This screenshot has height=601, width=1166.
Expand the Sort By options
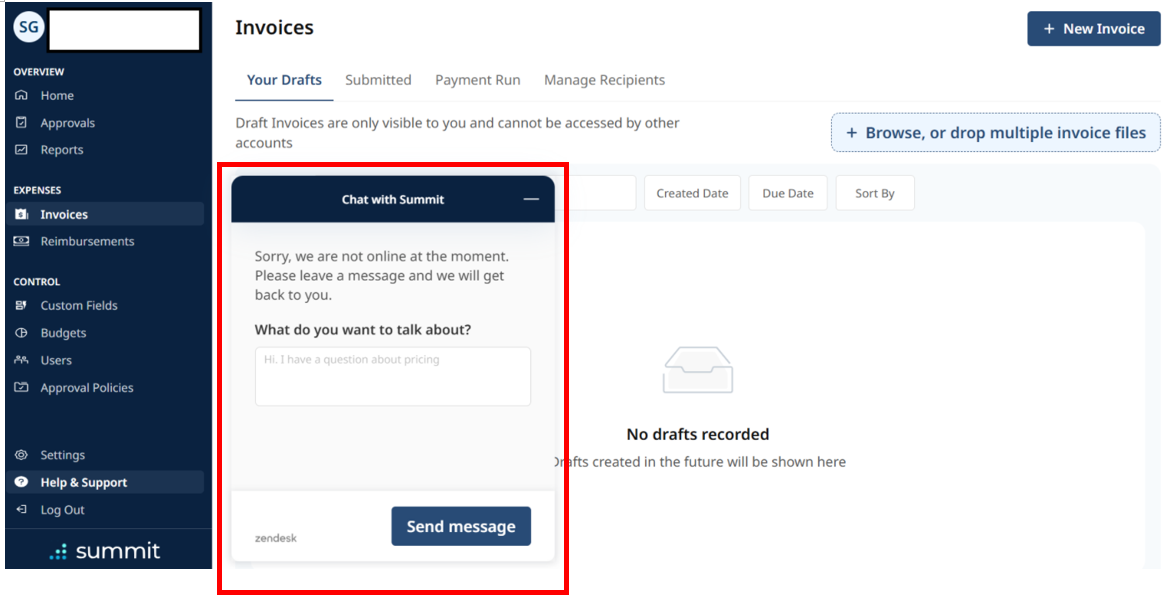point(875,193)
